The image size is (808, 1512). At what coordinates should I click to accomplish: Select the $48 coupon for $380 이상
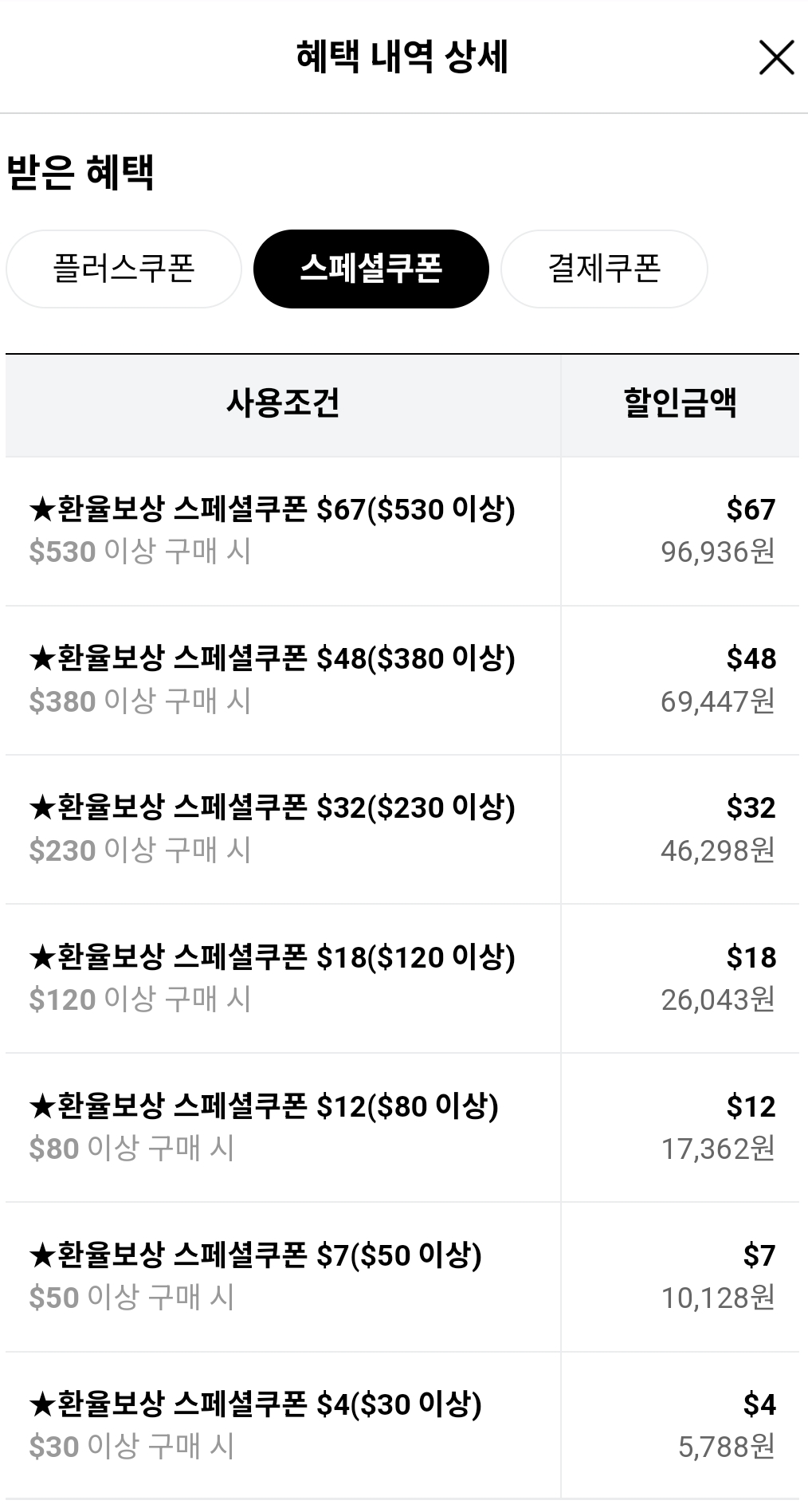(272, 659)
